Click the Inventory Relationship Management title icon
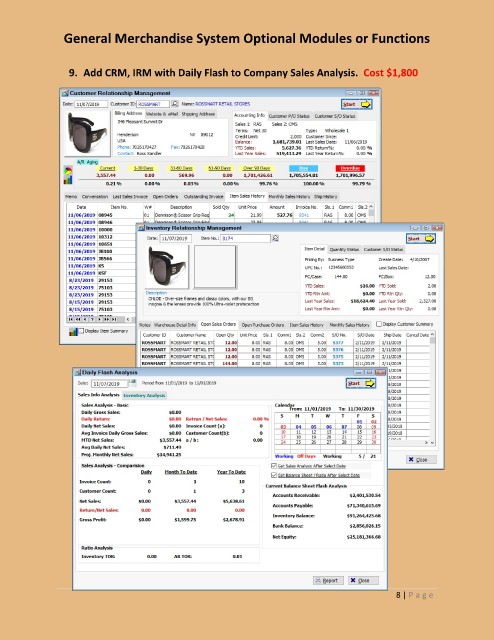 (142, 228)
